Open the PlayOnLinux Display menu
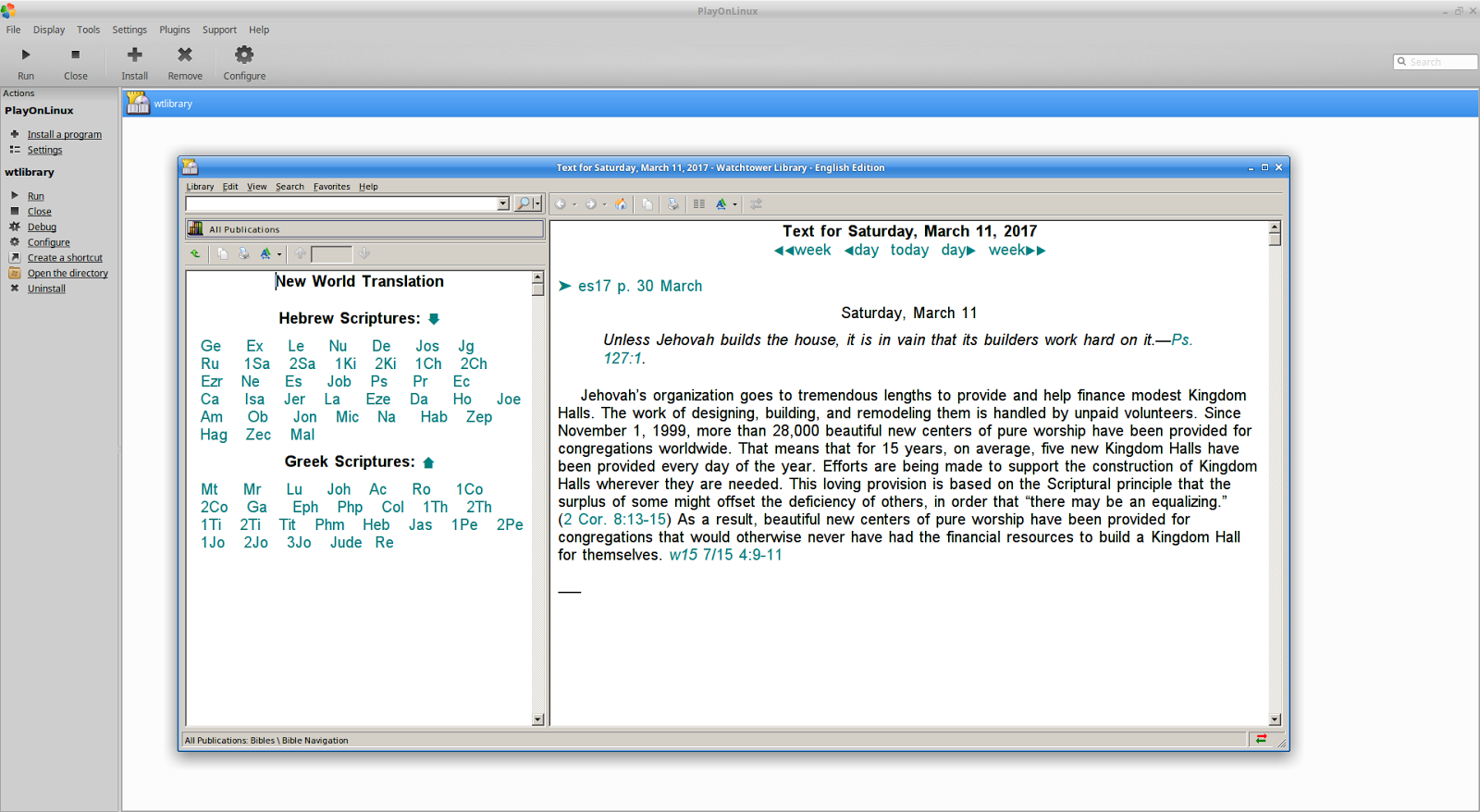This screenshot has width=1480, height=812. pyautogui.click(x=49, y=30)
